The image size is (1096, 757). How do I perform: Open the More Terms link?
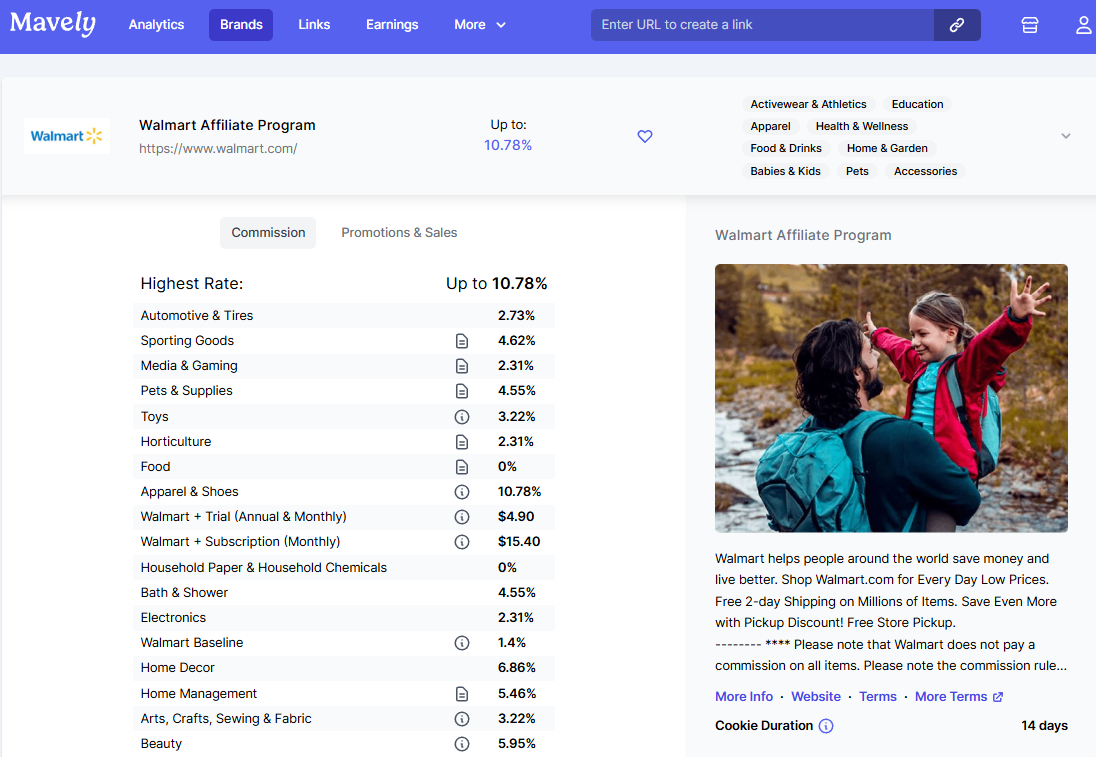click(951, 697)
